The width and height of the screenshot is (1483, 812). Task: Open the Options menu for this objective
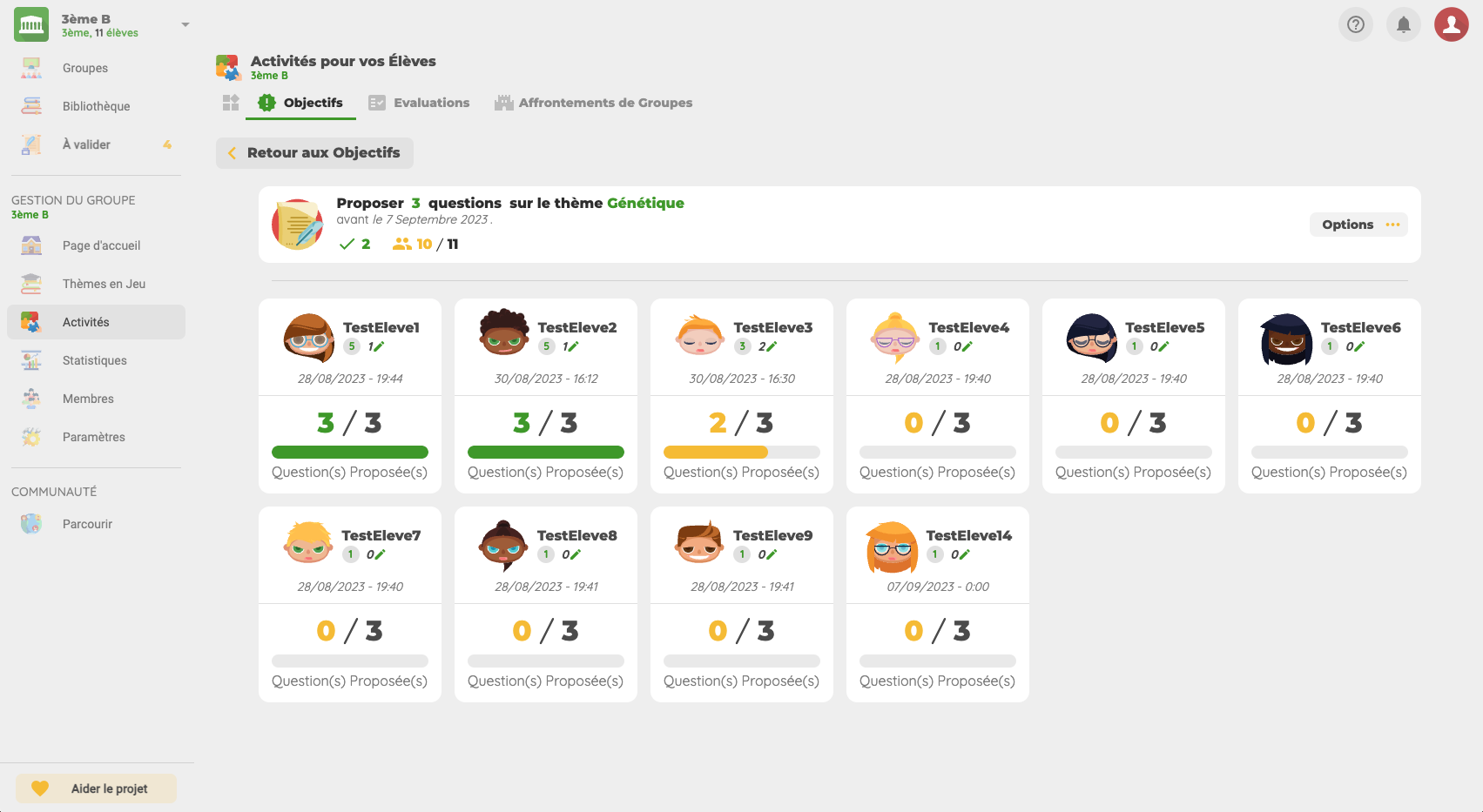pos(1358,225)
